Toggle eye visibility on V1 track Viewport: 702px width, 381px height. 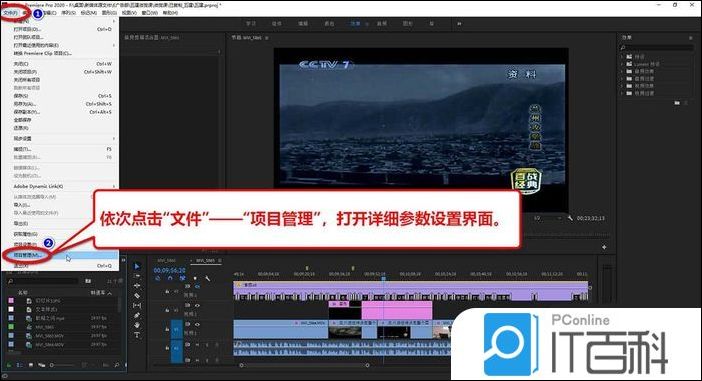click(x=197, y=324)
